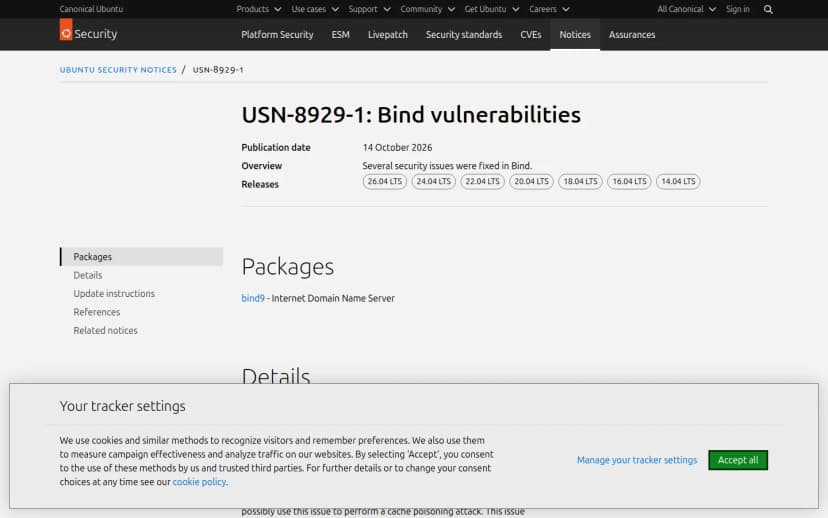Open the Careers dropdown menu
The width and height of the screenshot is (828, 518).
click(x=549, y=9)
